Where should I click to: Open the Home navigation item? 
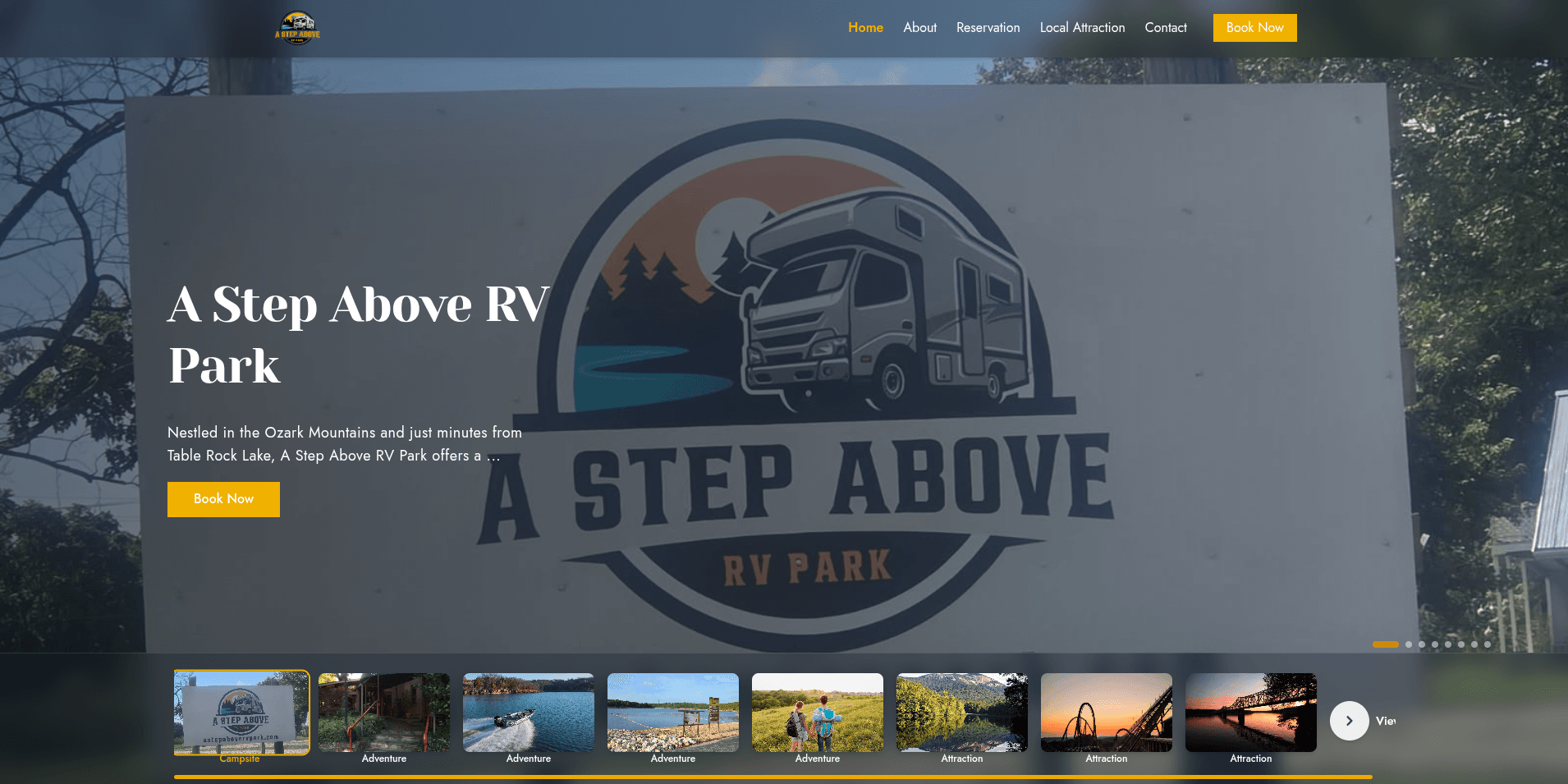[x=865, y=27]
